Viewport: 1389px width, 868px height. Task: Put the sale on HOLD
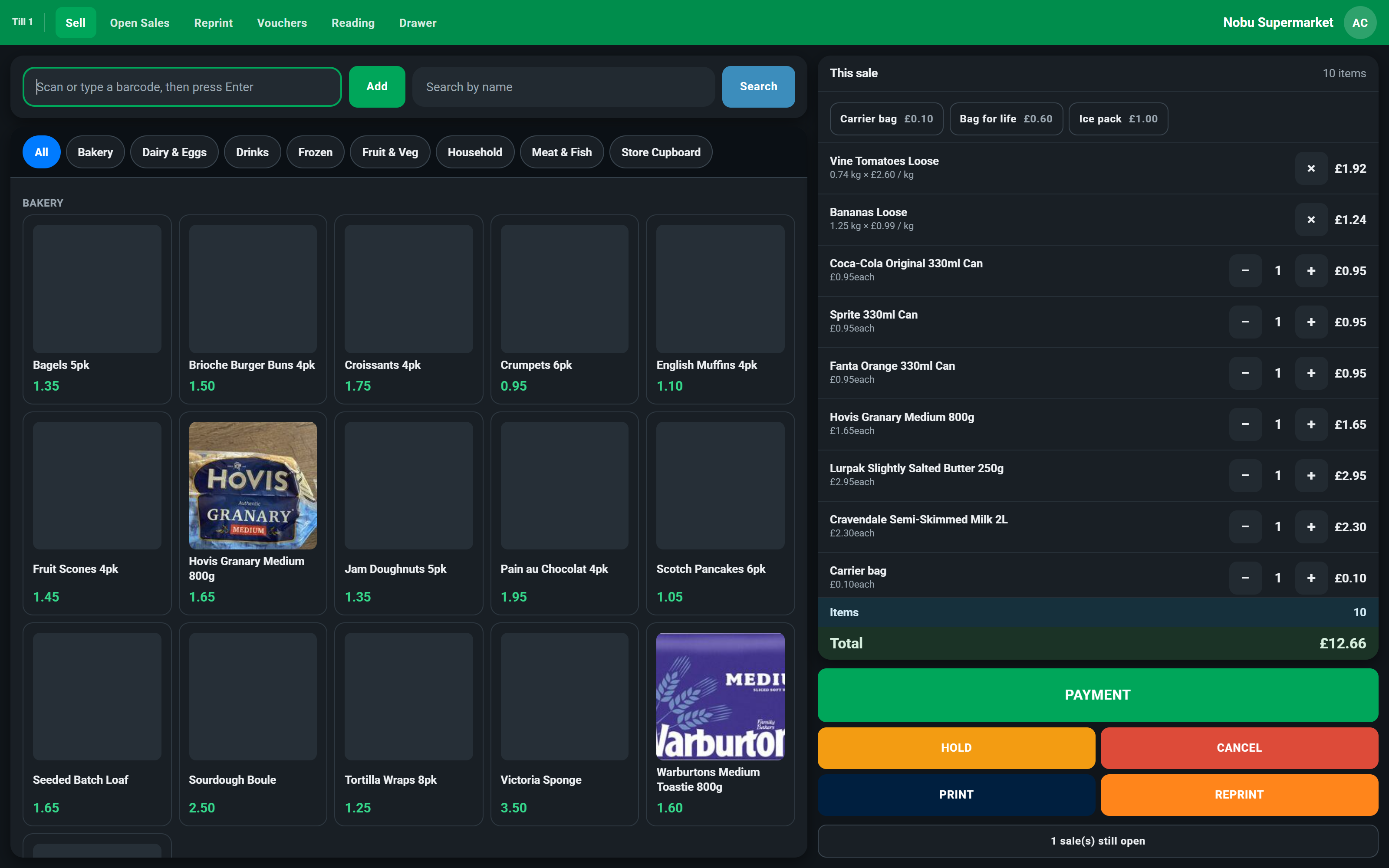pos(956,748)
